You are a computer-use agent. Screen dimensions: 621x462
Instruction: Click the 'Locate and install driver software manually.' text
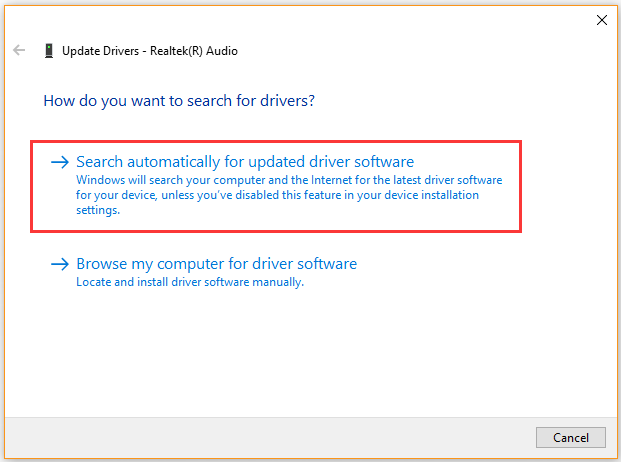[x=190, y=282]
